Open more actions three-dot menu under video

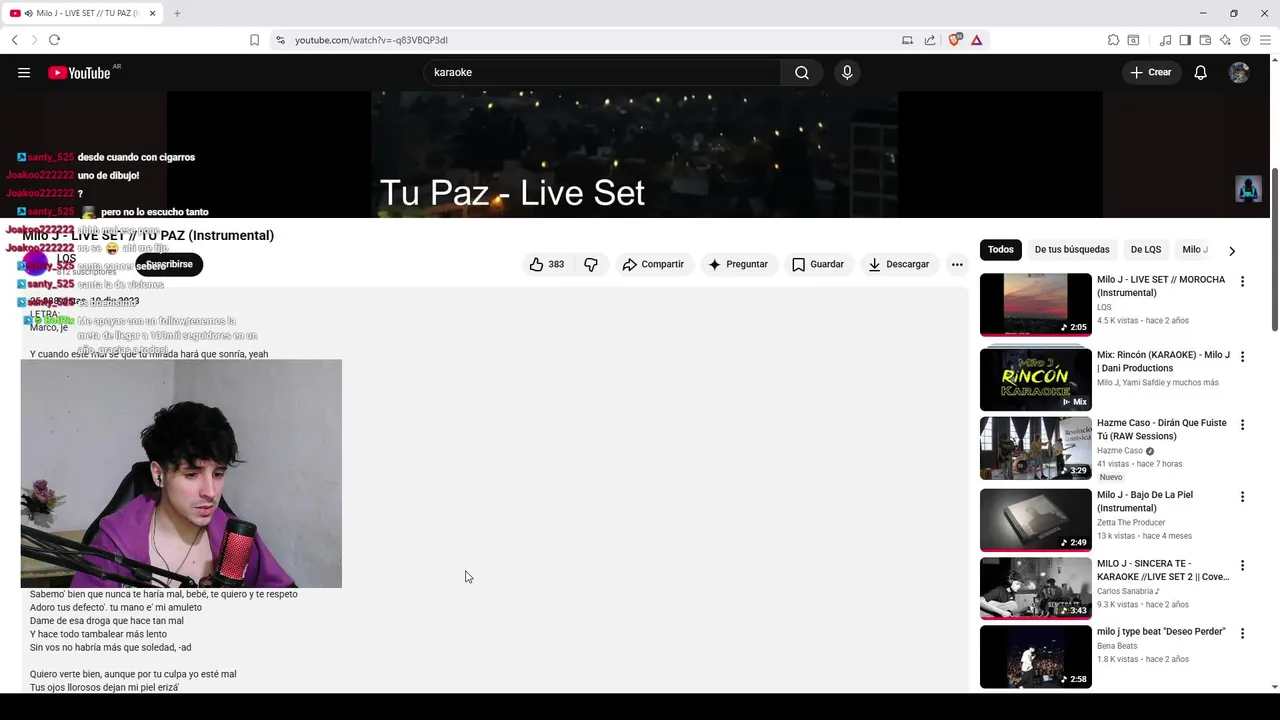click(x=957, y=264)
